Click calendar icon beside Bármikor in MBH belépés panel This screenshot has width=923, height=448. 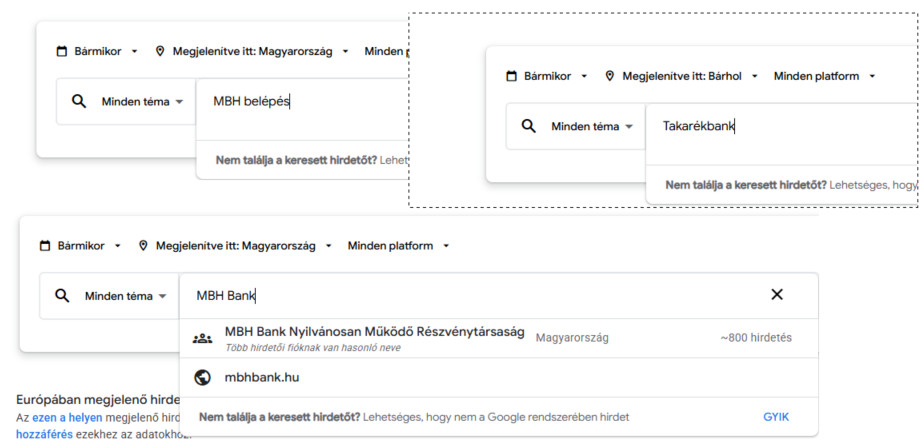click(62, 51)
